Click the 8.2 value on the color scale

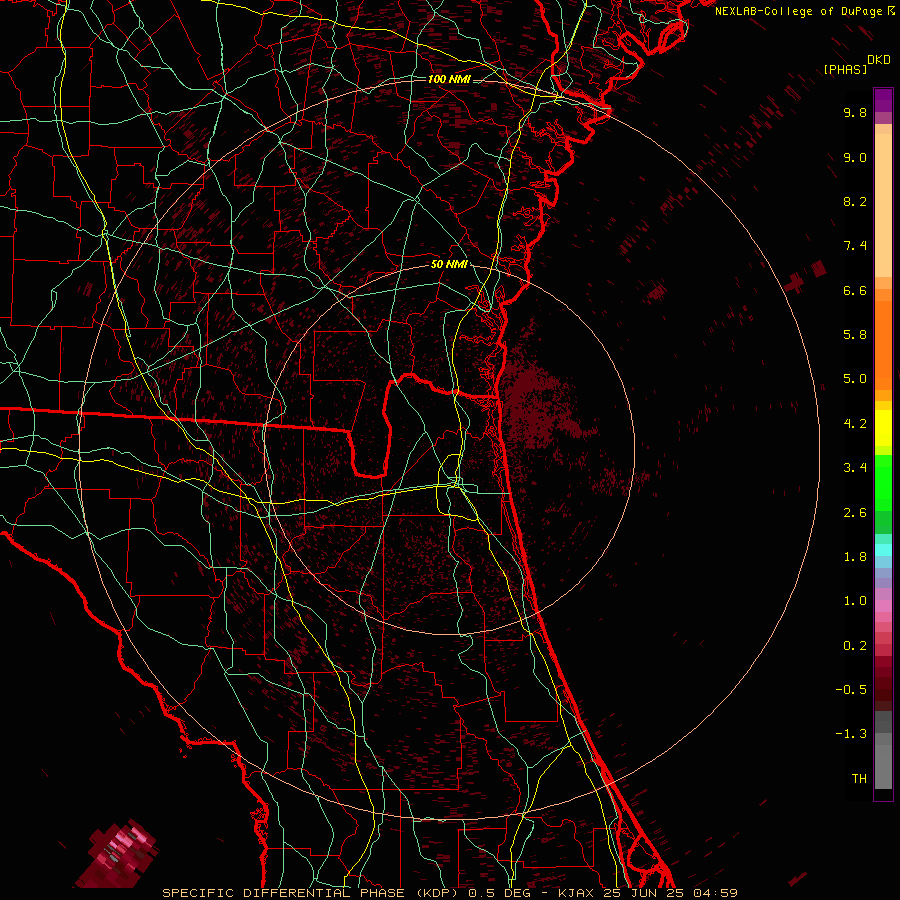855,201
